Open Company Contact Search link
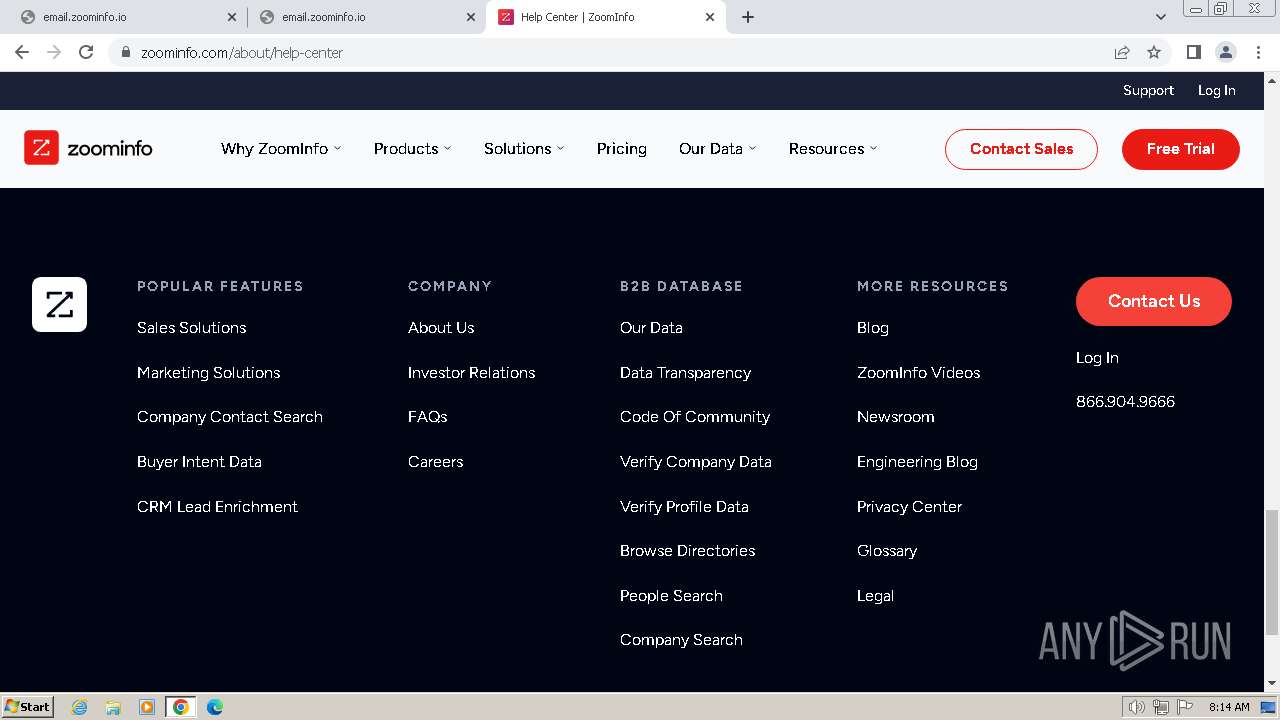This screenshot has width=1280, height=720. [x=230, y=417]
